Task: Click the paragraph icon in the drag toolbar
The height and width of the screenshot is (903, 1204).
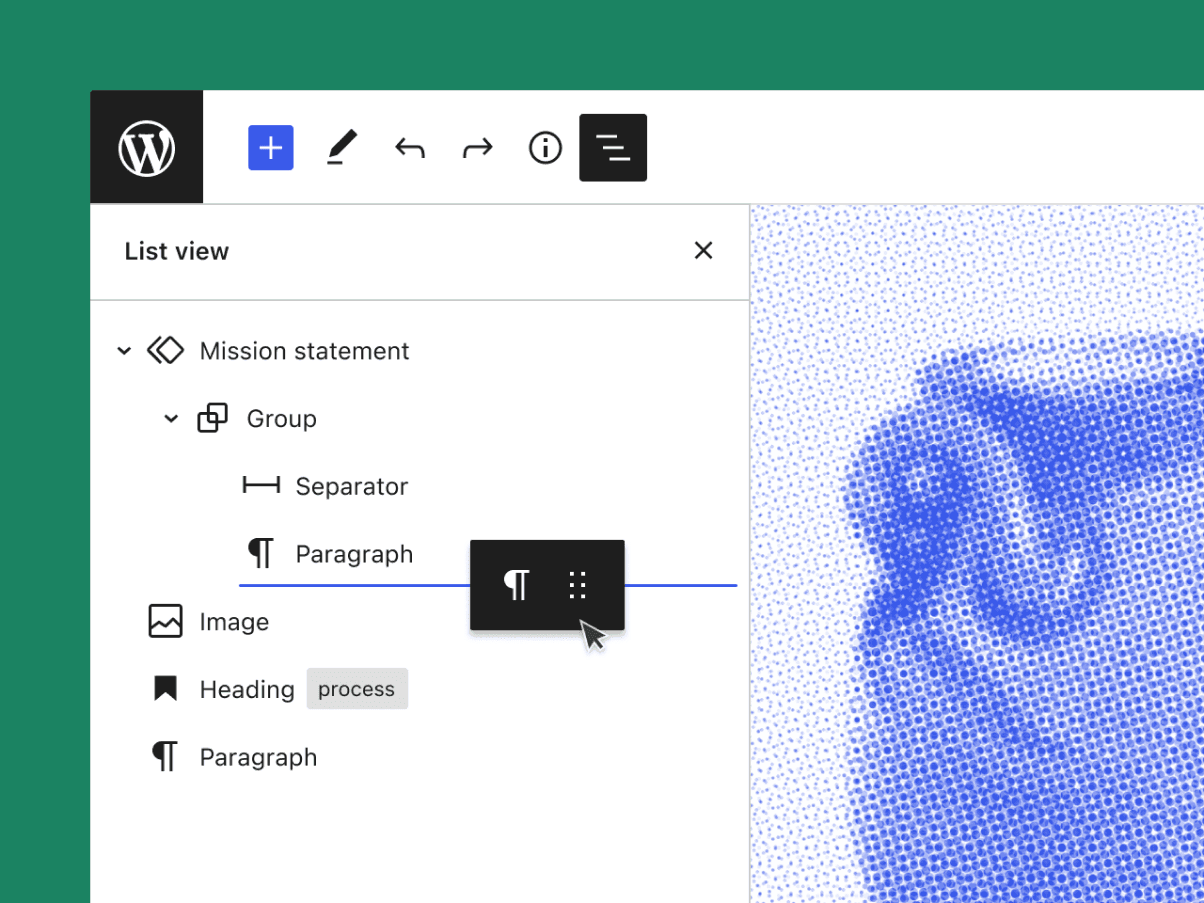Action: click(x=516, y=585)
